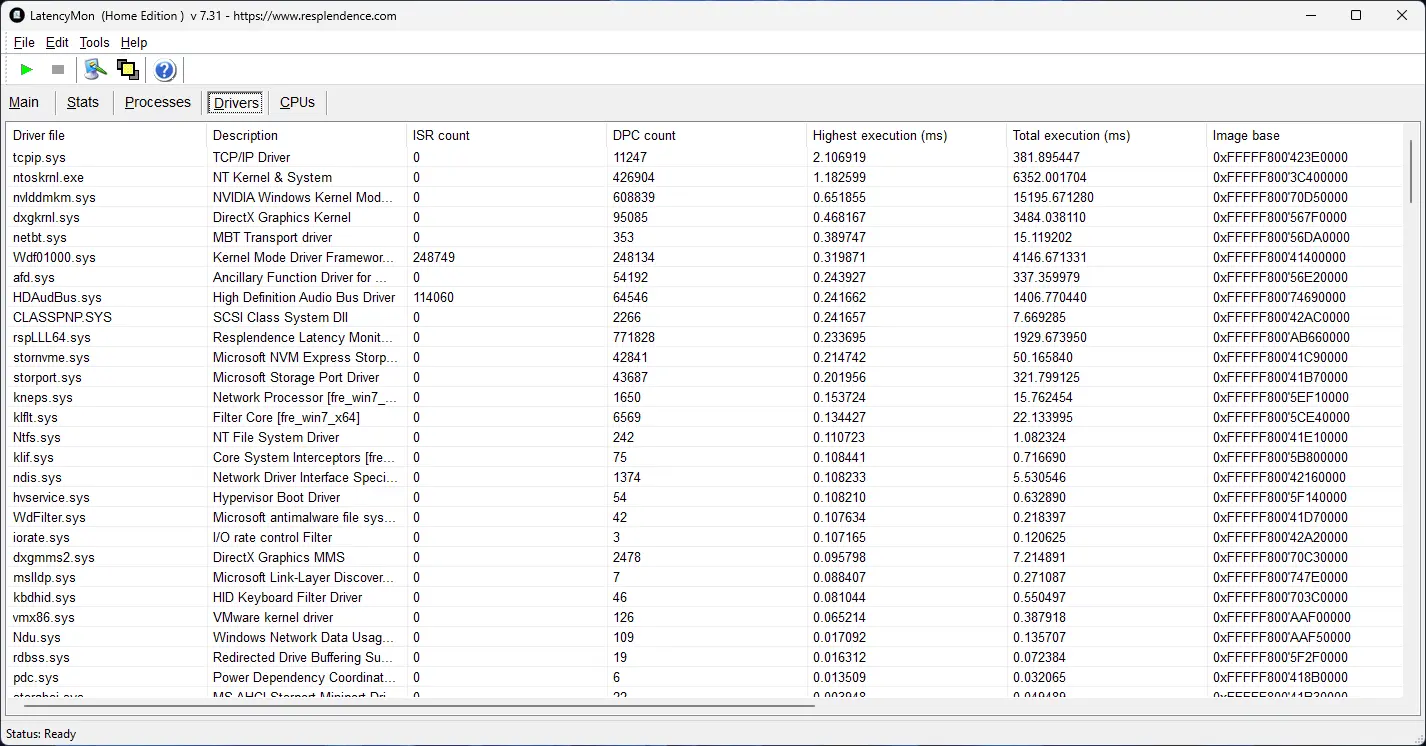Switch to the Main tab
1426x746 pixels.
(x=24, y=102)
